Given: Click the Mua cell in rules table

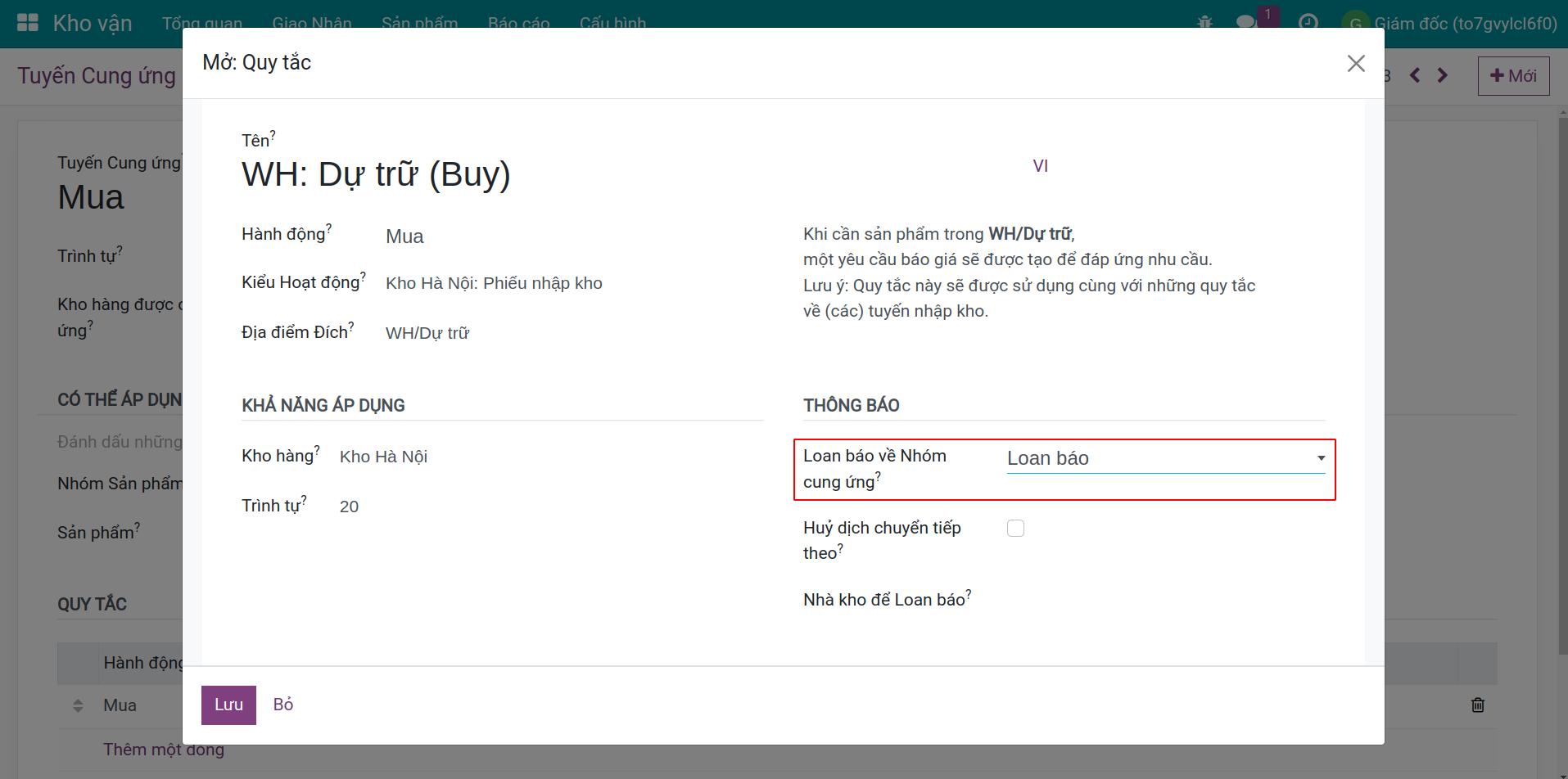Looking at the screenshot, I should (x=120, y=705).
